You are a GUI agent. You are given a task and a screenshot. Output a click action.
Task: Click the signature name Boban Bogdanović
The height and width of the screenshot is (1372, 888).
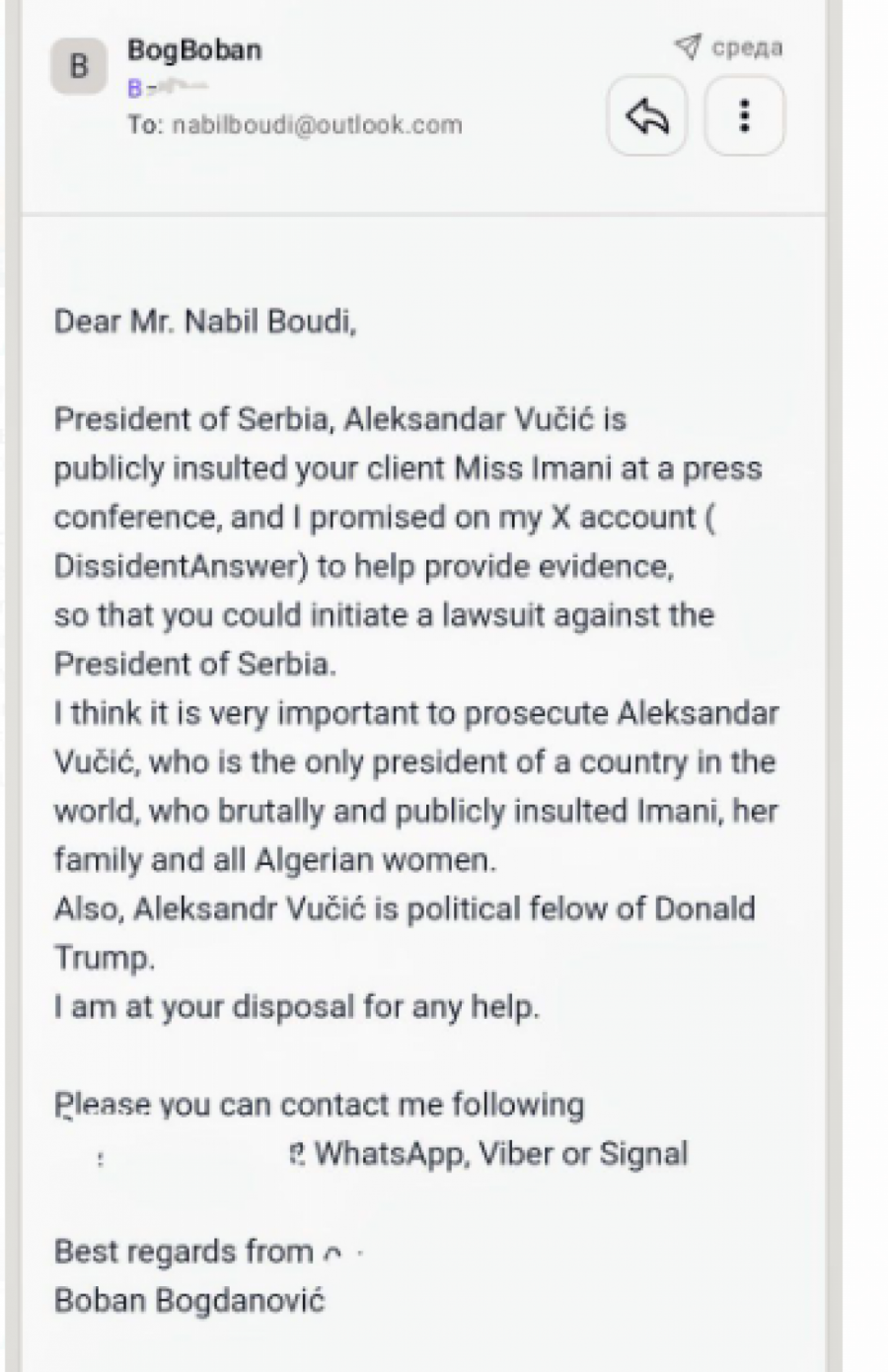pos(188,1300)
